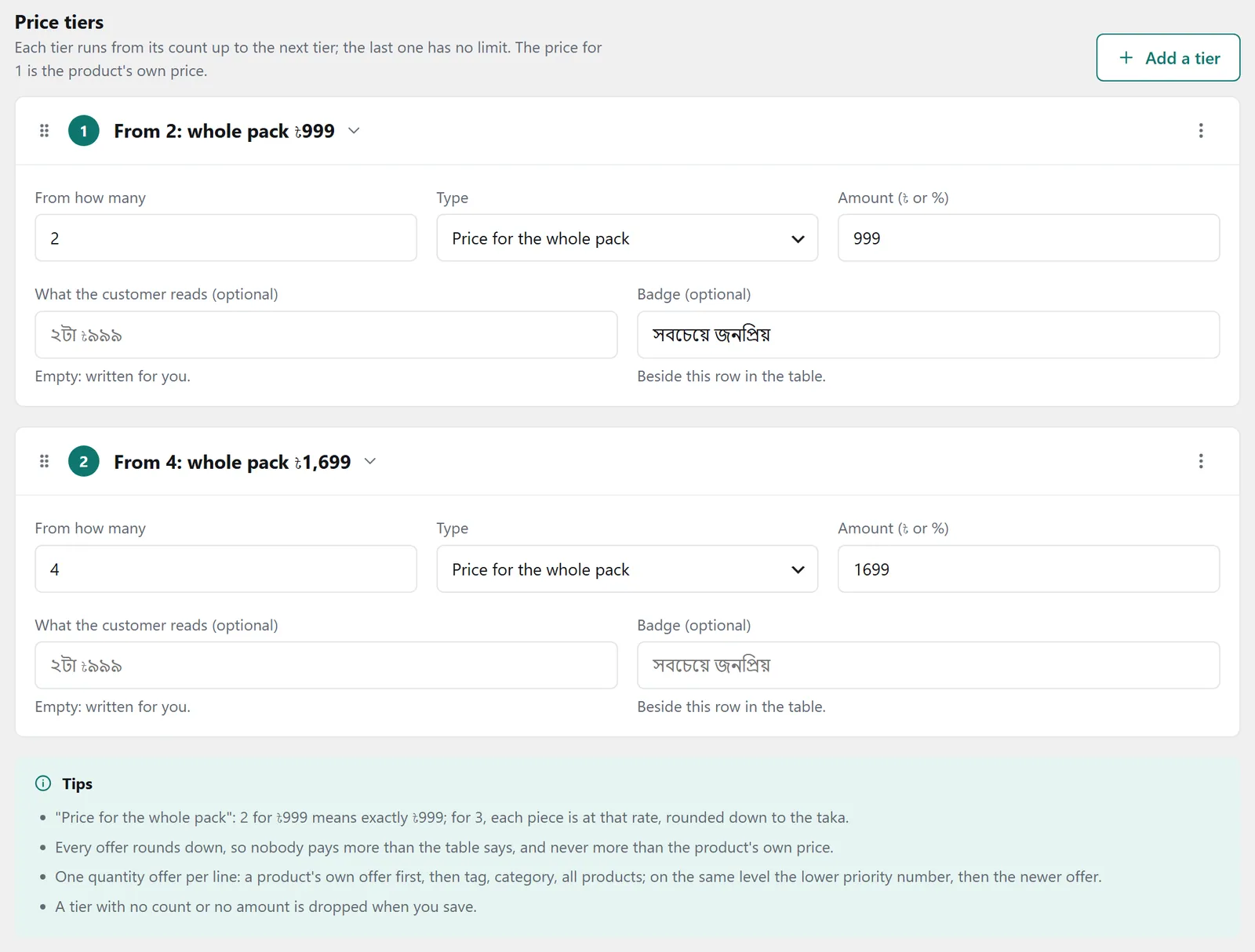Screen dimensions: 1255x952
Task: Click the green number 2 badge
Action: (x=84, y=461)
